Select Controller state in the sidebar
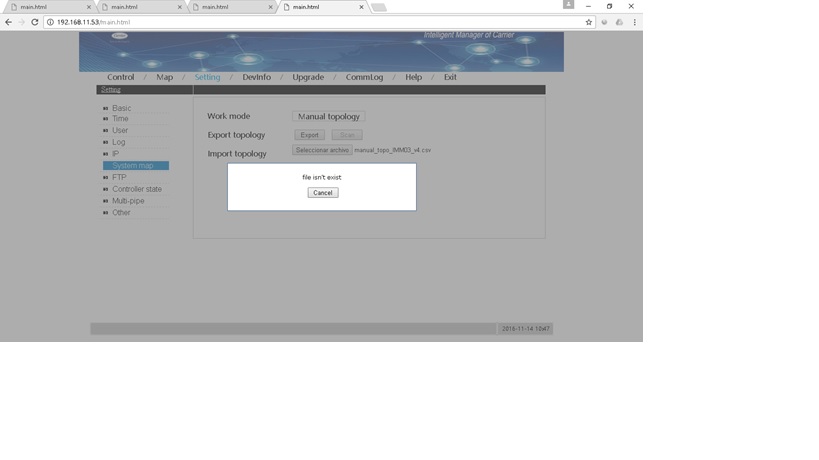Screen dimensions: 819x460 point(137,189)
